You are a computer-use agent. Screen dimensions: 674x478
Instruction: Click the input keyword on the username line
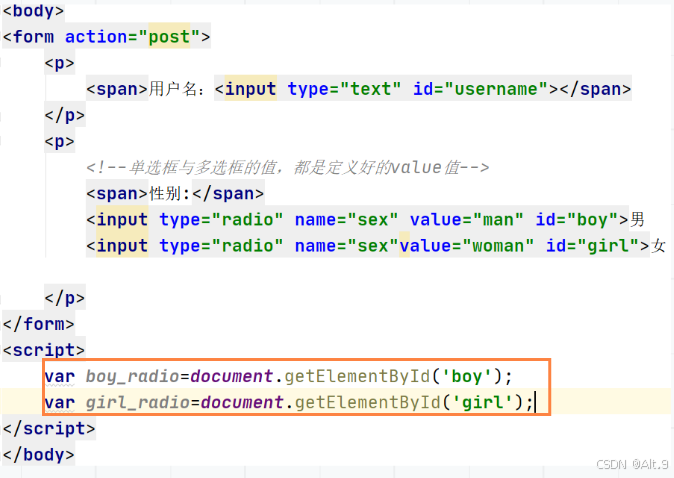[x=251, y=89]
